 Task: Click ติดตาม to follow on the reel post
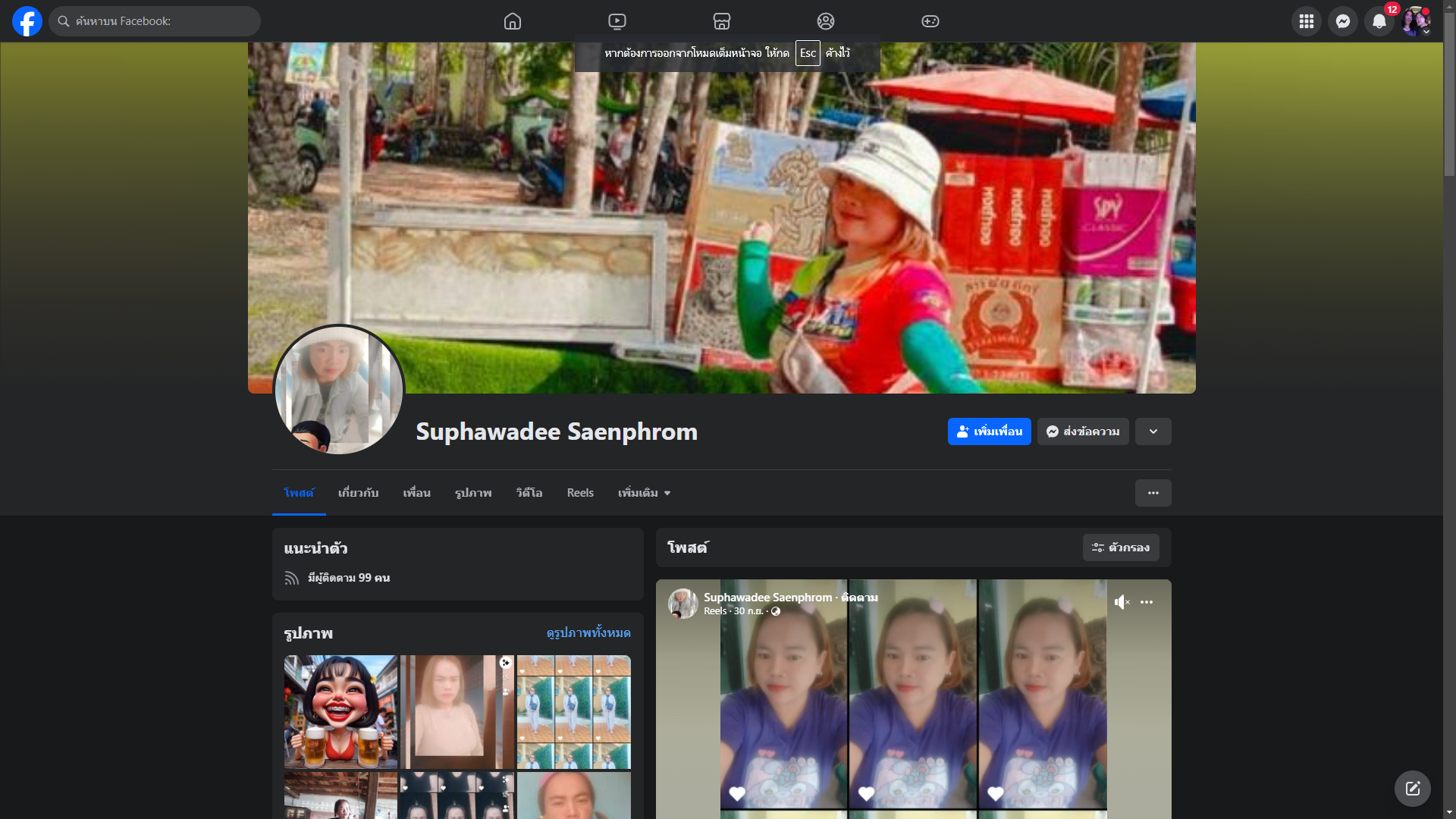coord(859,598)
